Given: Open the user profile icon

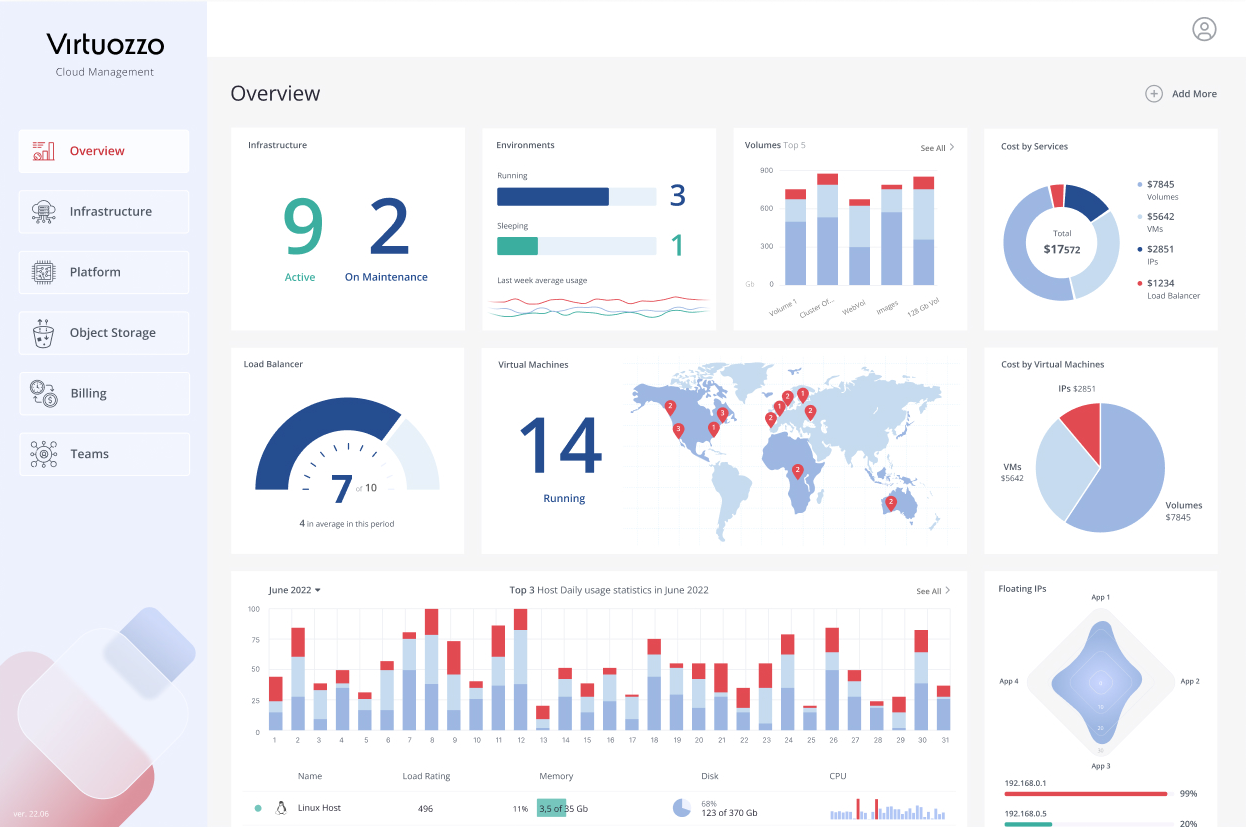Looking at the screenshot, I should coord(1204,29).
